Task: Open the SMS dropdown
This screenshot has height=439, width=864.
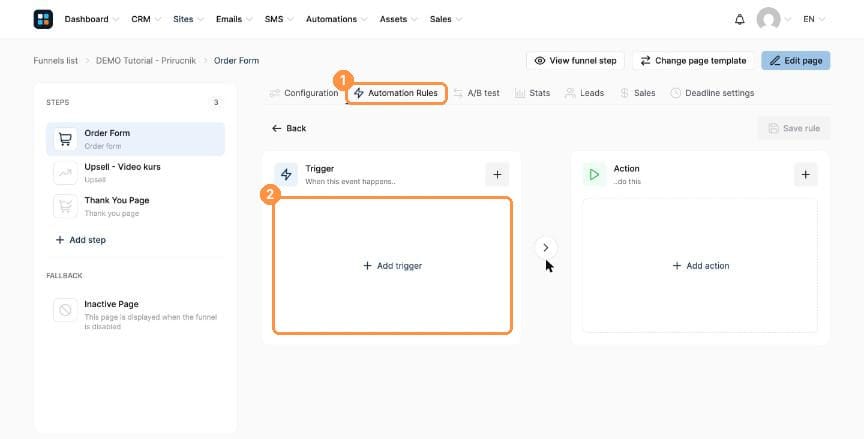Action: (x=279, y=19)
